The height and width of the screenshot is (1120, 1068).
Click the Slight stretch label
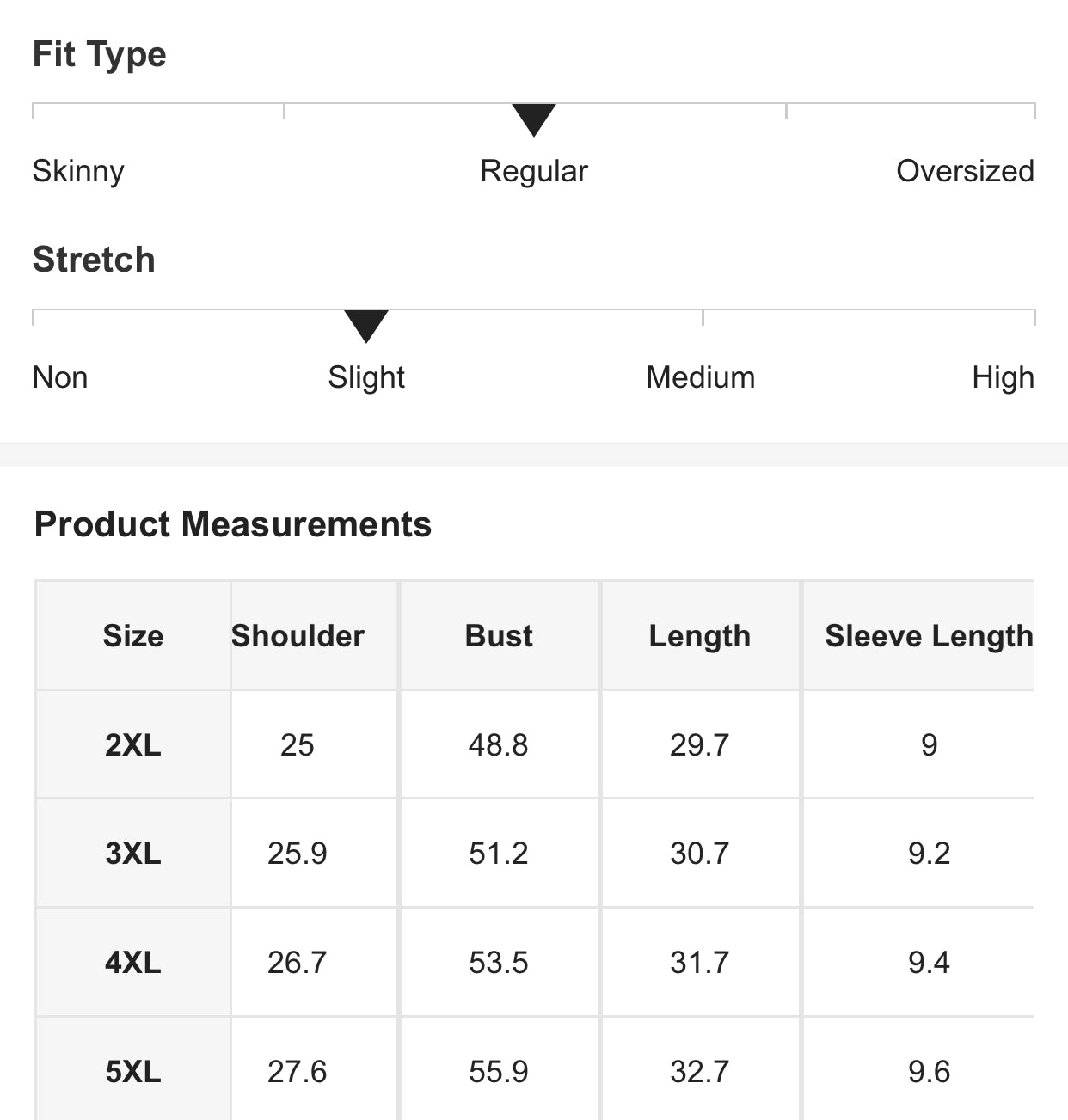(366, 377)
